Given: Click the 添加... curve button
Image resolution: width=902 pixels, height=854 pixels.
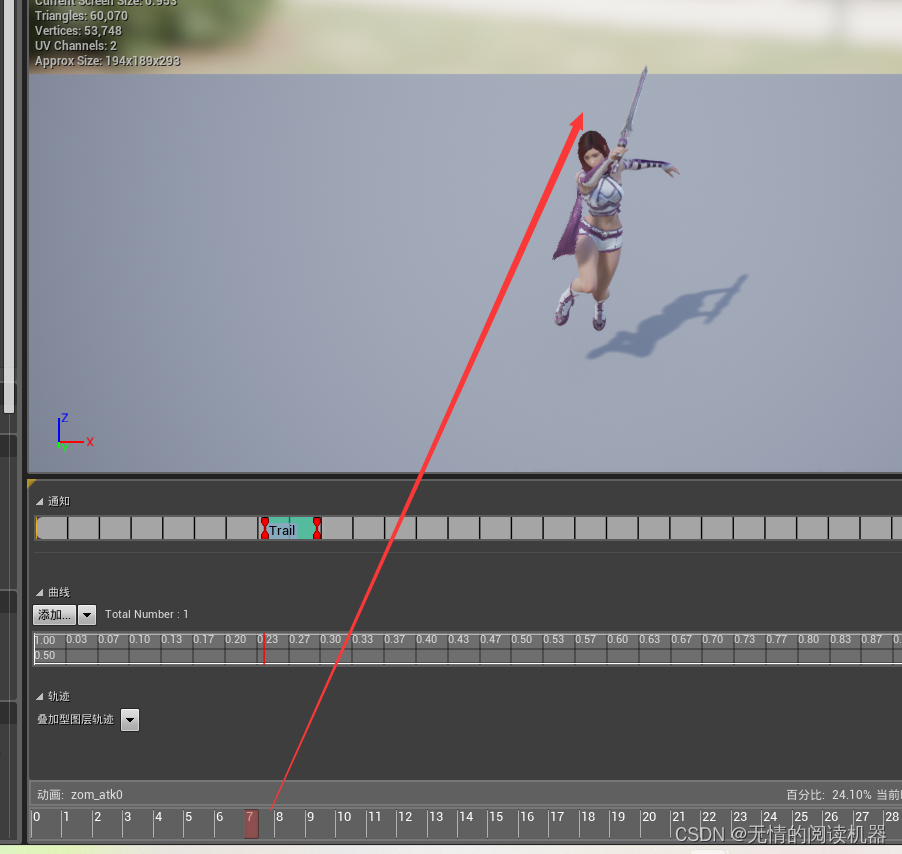Looking at the screenshot, I should point(54,615).
